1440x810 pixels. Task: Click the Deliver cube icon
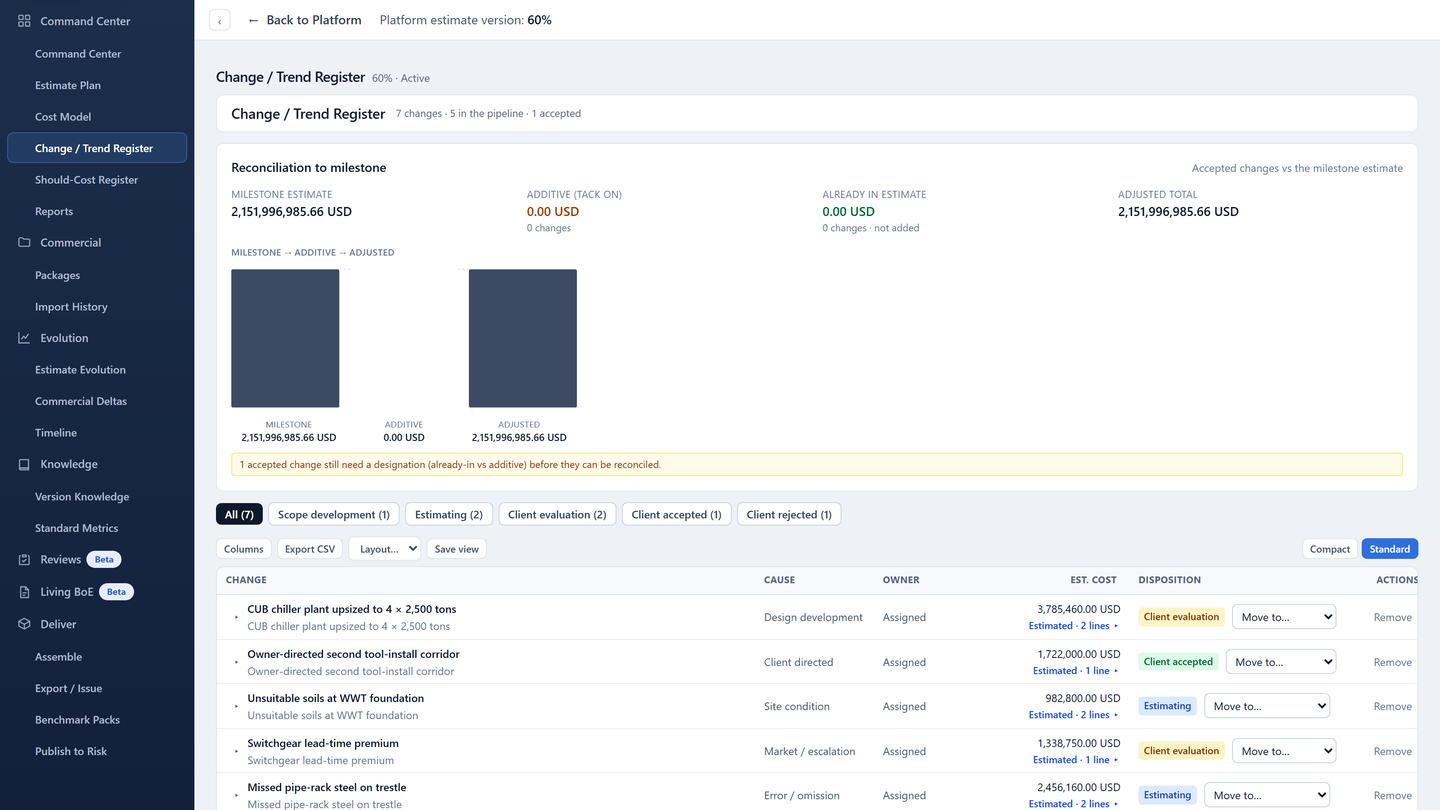24,624
